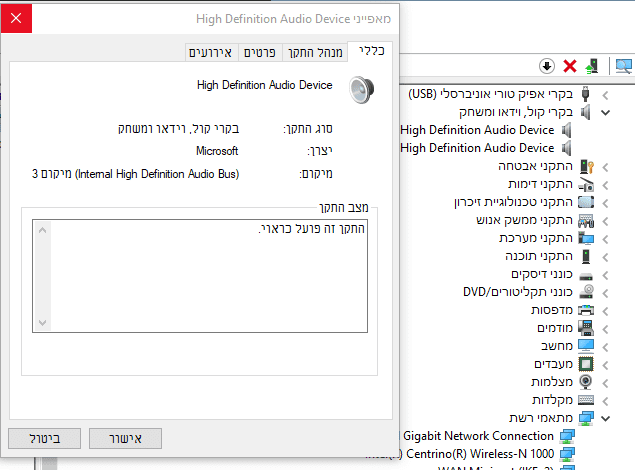Click the scan for hardware changes icon
635x470 pixels.
[x=623, y=66]
